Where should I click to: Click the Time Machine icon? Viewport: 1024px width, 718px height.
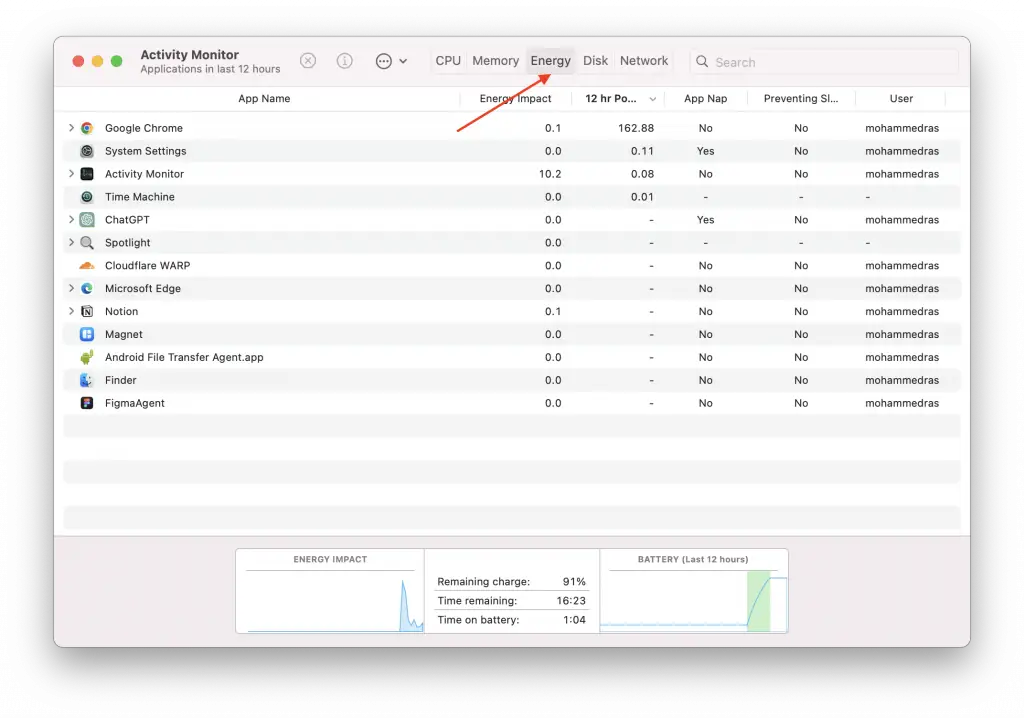pyautogui.click(x=87, y=197)
